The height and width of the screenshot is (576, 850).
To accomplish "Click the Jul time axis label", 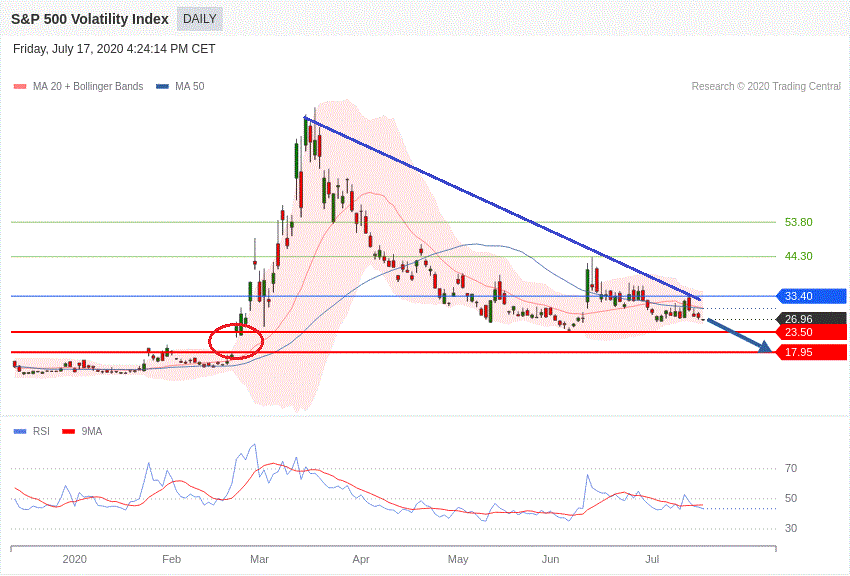I will (x=653, y=559).
